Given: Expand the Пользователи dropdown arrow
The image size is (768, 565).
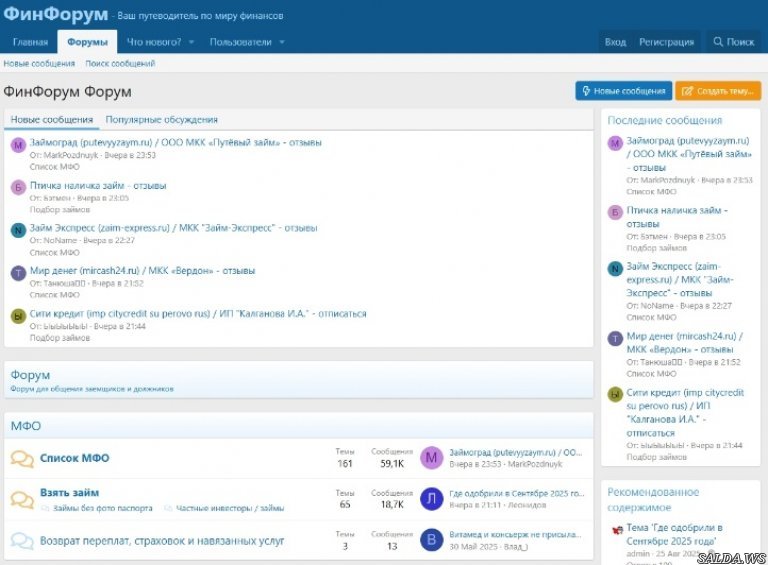Looking at the screenshot, I should 282,42.
